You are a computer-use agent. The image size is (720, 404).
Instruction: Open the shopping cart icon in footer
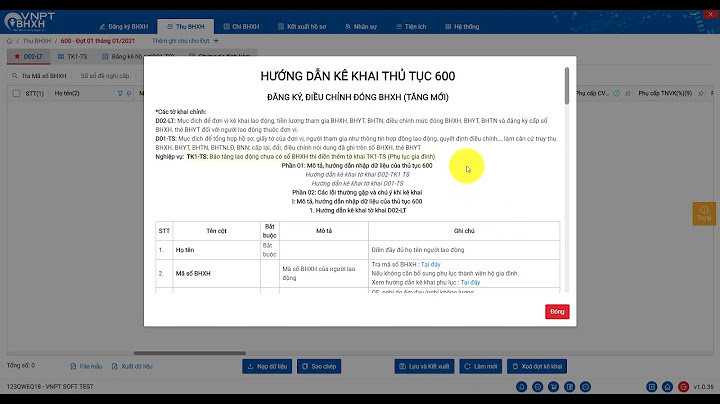click(x=553, y=387)
